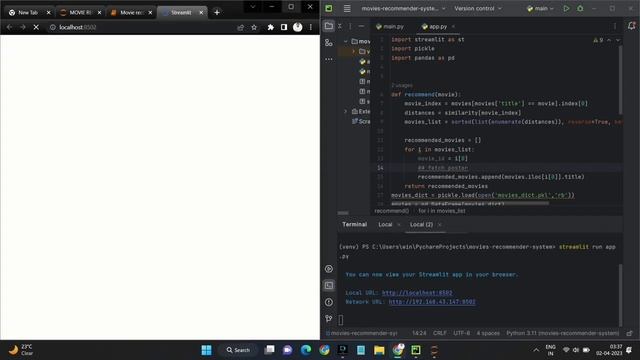Screen dimensions: 640x360
Task: Stop loading page in Chrome
Action: click(36, 27)
